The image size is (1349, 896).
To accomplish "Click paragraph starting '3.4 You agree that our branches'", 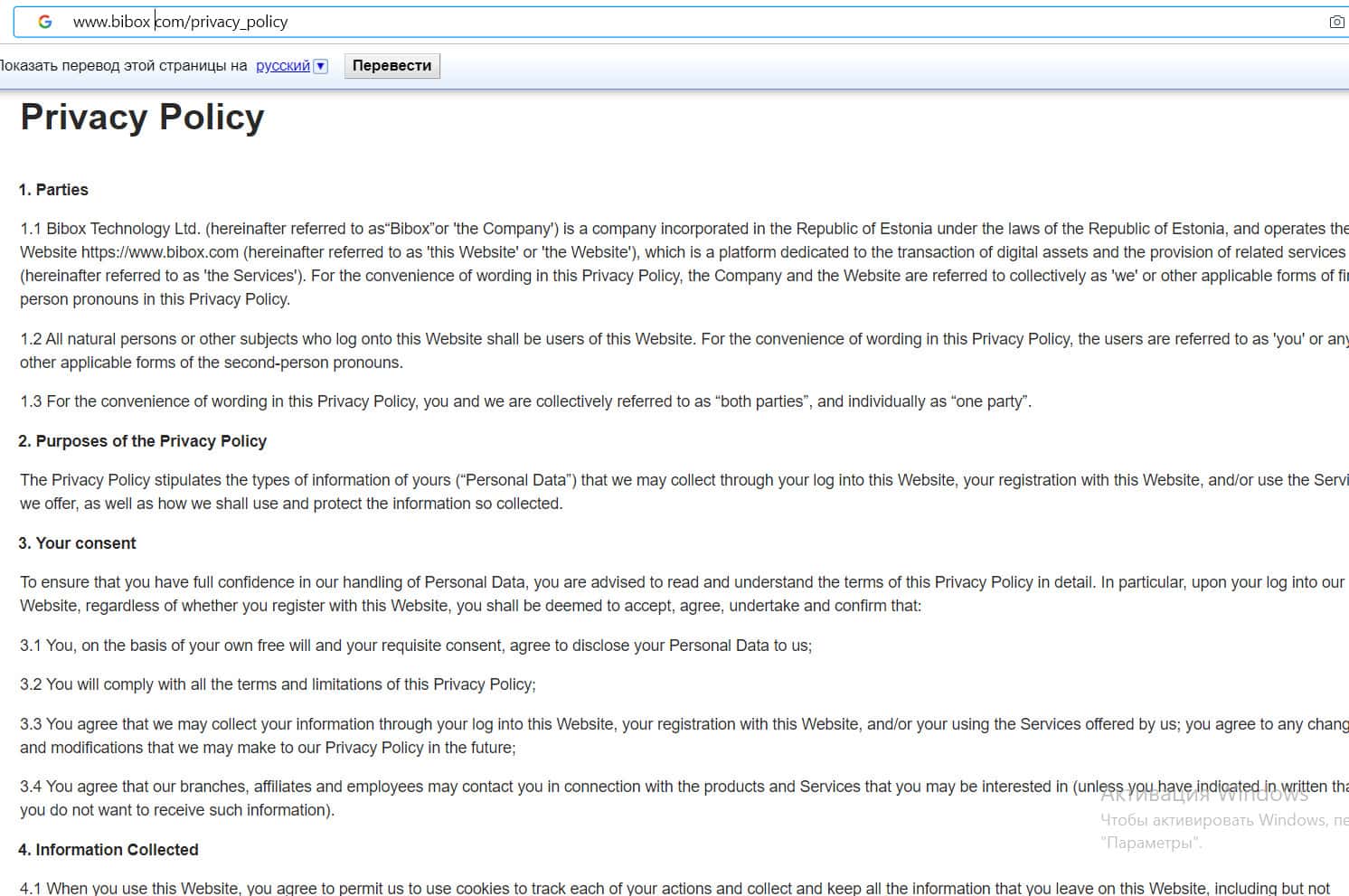I will (x=684, y=798).
